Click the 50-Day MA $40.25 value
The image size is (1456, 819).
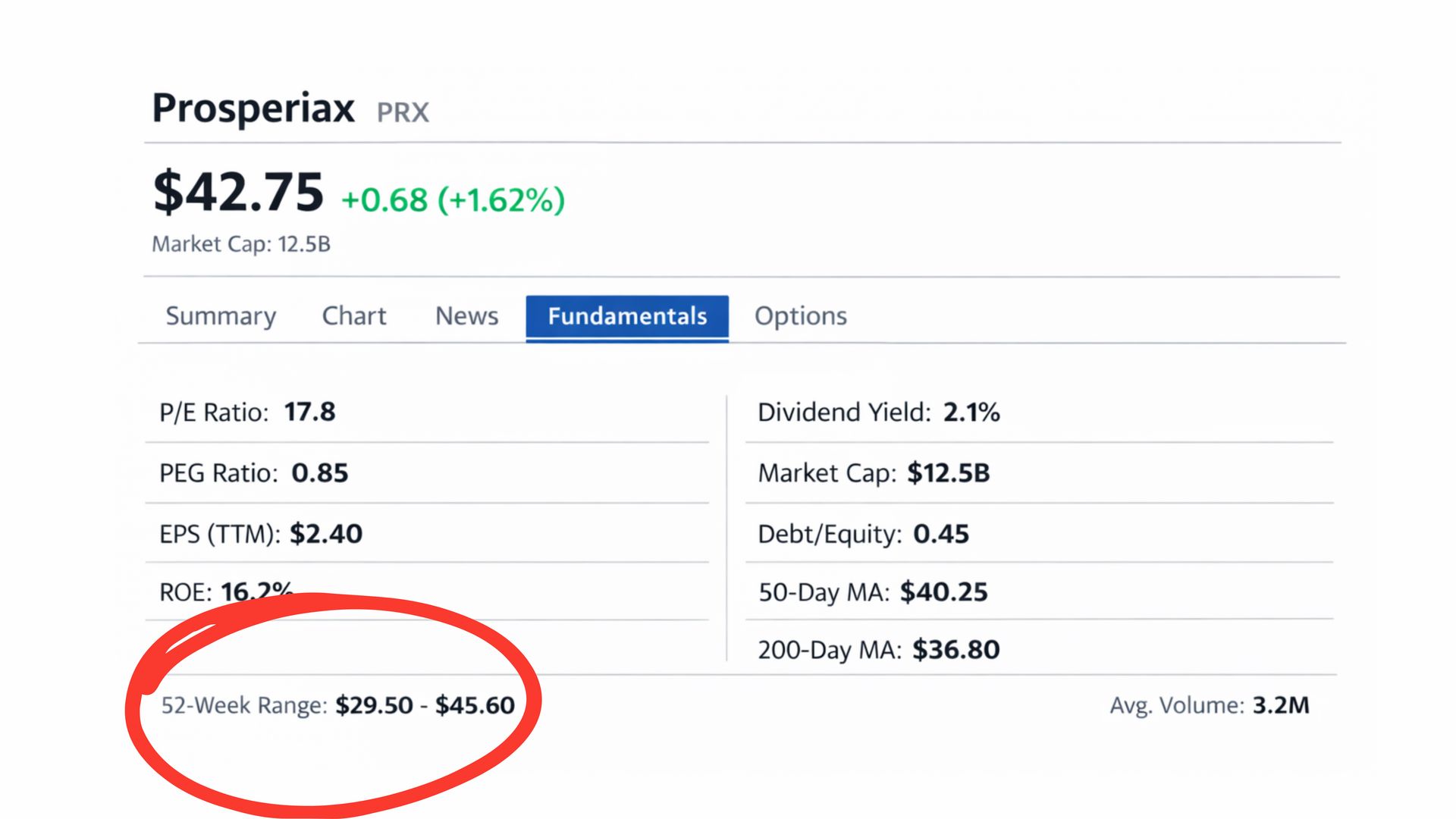point(943,591)
